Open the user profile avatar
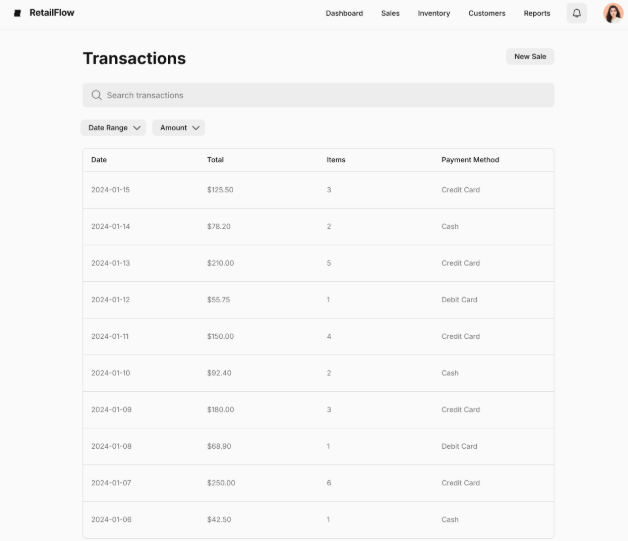 [x=613, y=13]
